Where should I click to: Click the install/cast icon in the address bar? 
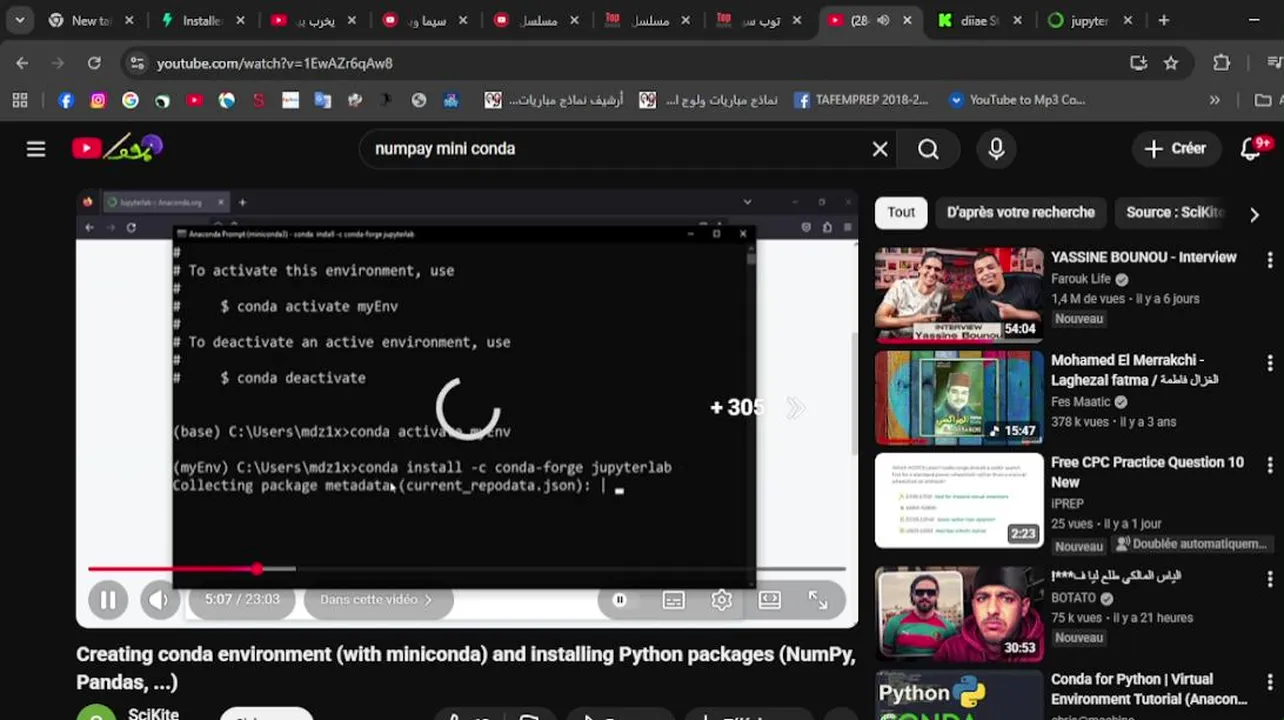click(1138, 63)
